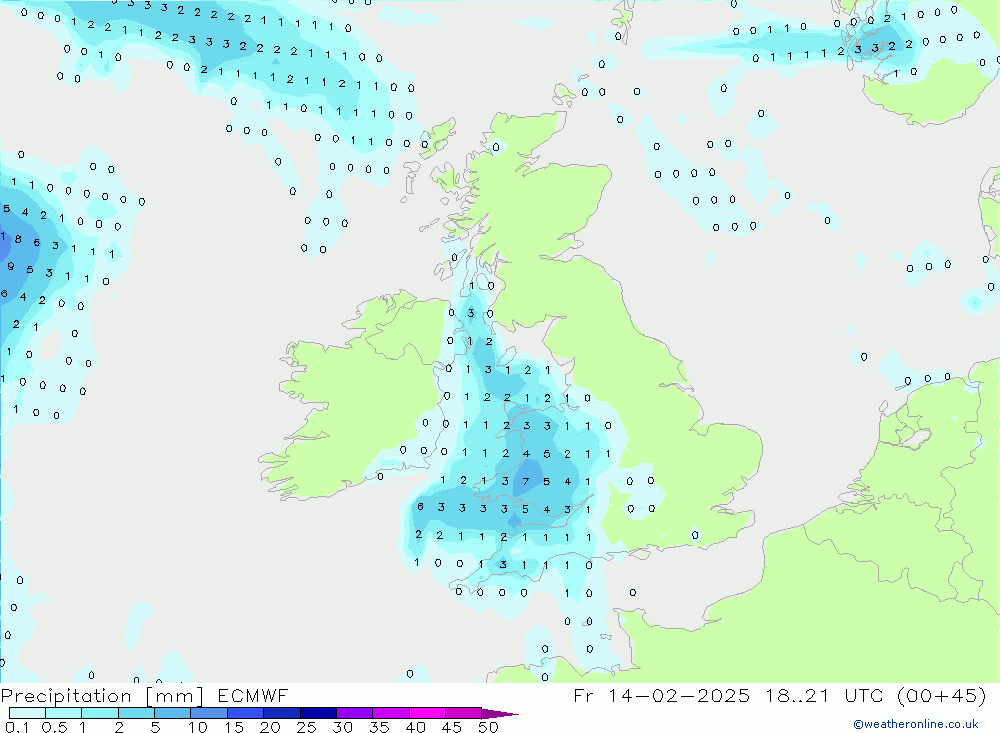Image resolution: width=1000 pixels, height=733 pixels.
Task: Click the '35' legend scale label
Action: 379,727
